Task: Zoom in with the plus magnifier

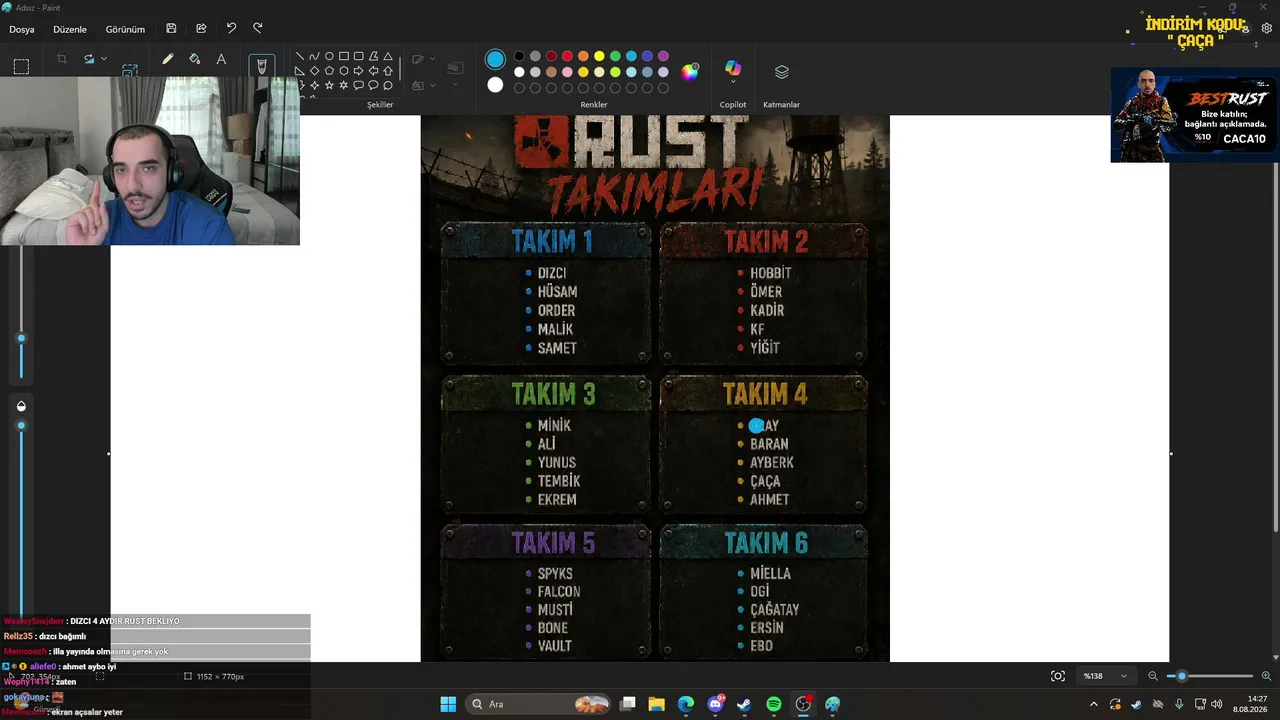Action: tap(1266, 676)
